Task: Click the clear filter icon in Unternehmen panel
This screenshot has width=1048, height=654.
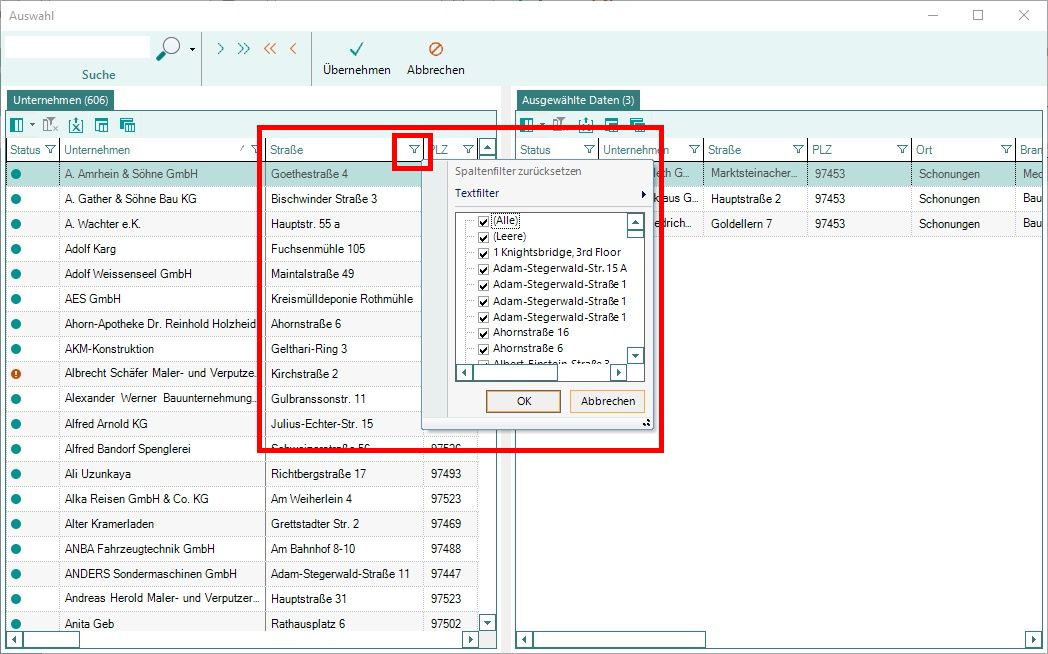Action: [x=50, y=125]
